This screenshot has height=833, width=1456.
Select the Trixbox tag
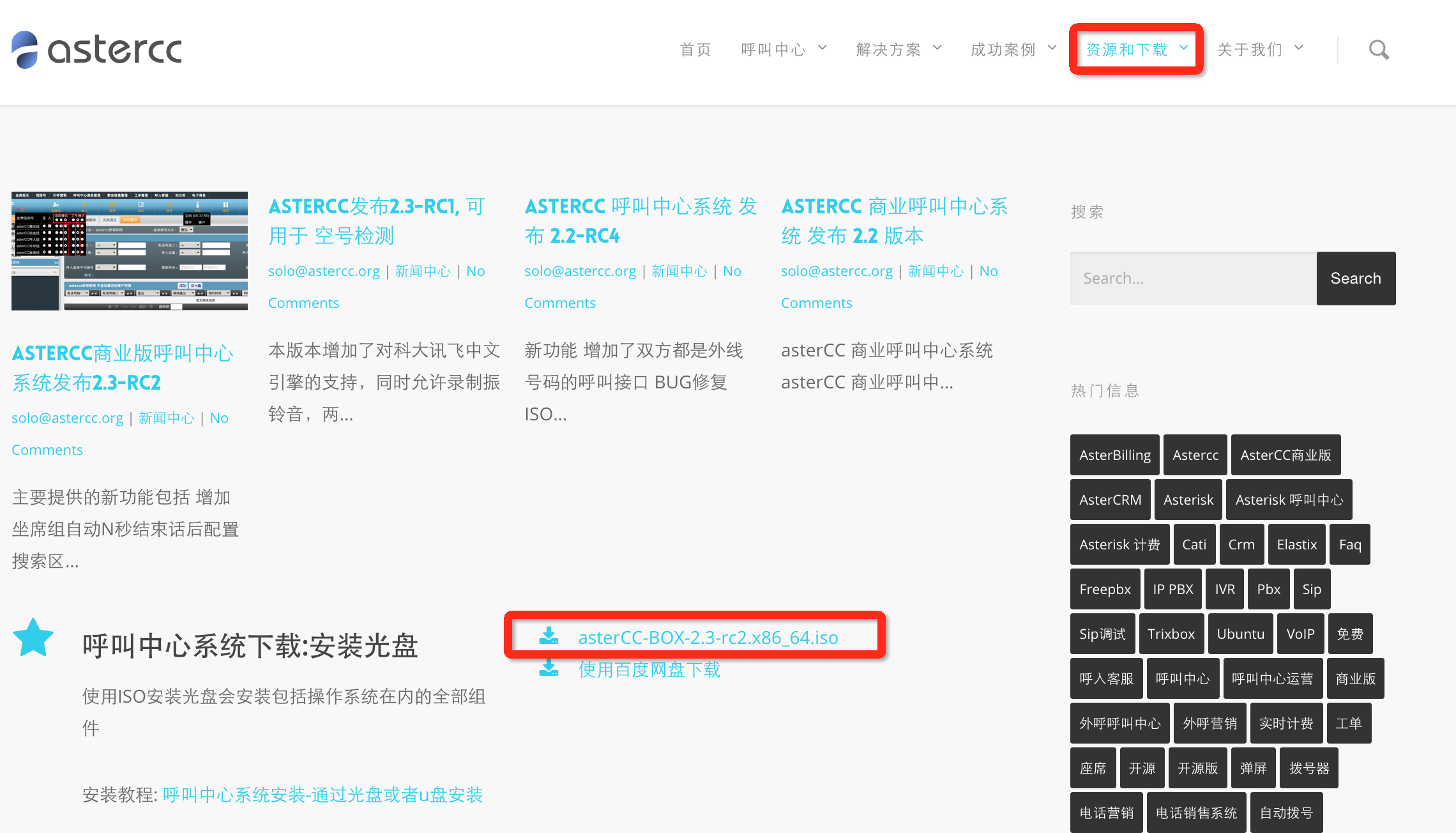coord(1171,634)
